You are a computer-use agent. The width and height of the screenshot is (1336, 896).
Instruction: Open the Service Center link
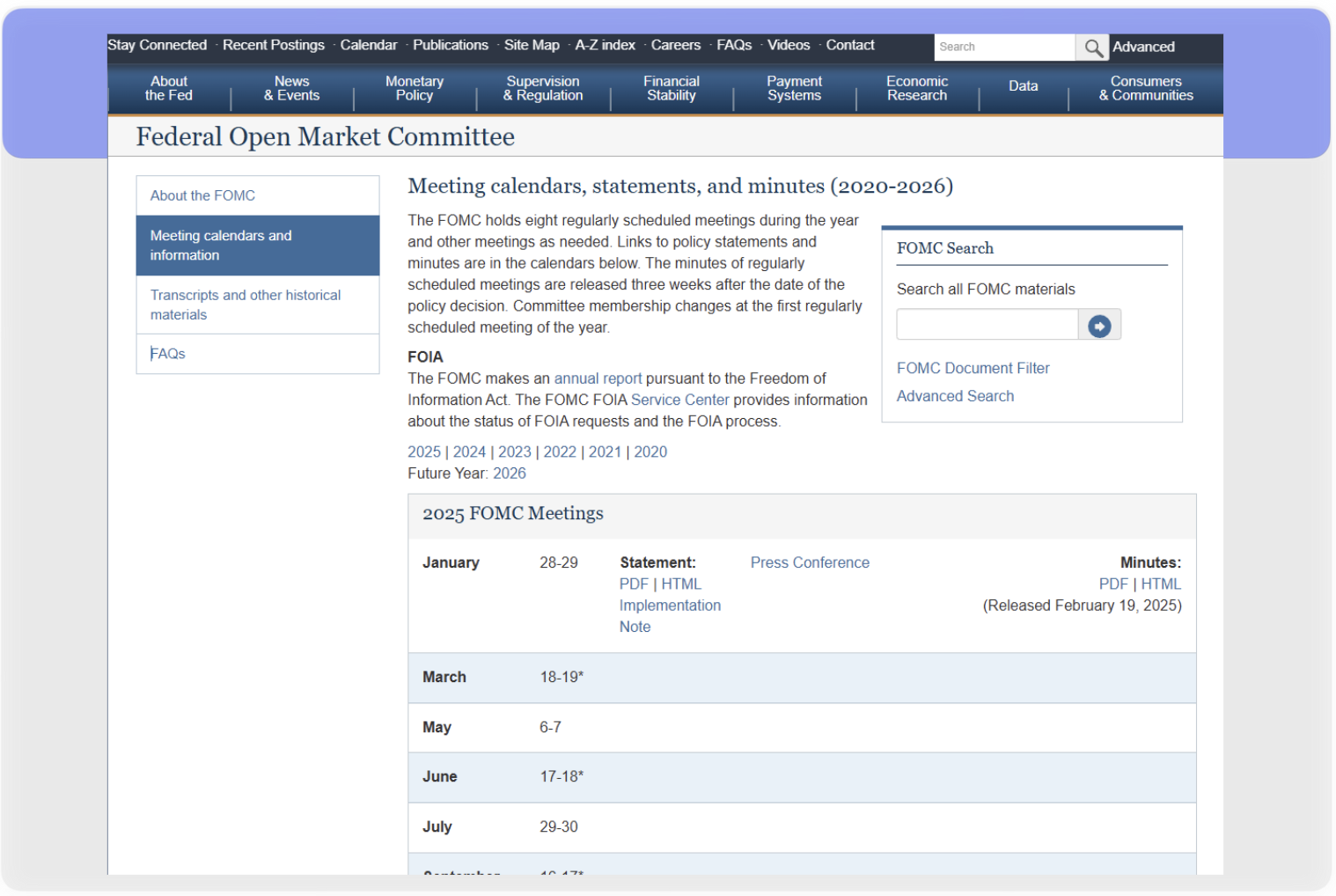679,400
